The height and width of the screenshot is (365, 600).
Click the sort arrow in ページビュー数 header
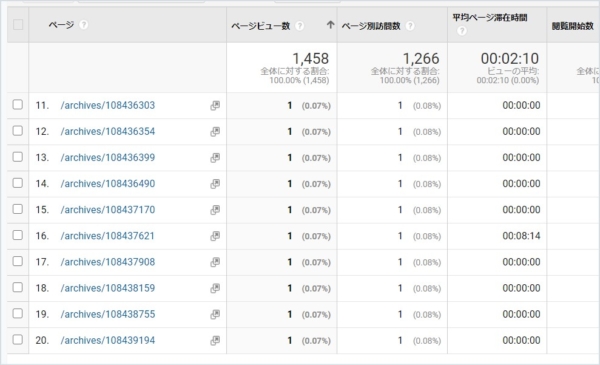click(x=330, y=25)
